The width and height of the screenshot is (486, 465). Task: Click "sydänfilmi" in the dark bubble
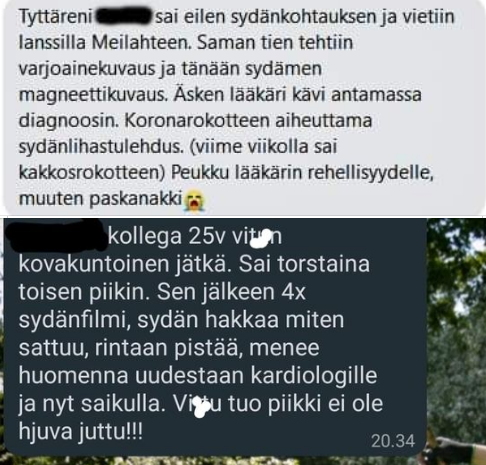point(75,321)
